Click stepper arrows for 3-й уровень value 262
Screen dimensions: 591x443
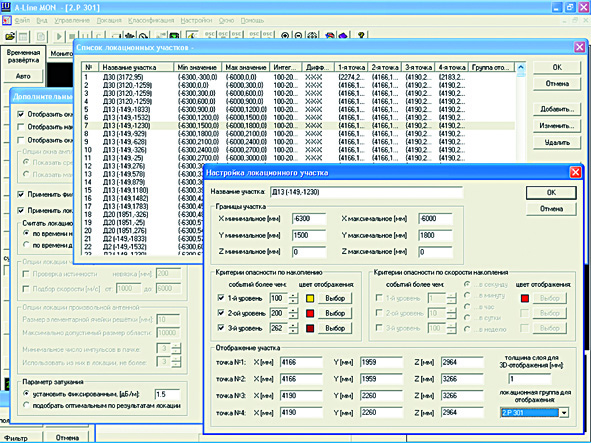click(x=293, y=328)
